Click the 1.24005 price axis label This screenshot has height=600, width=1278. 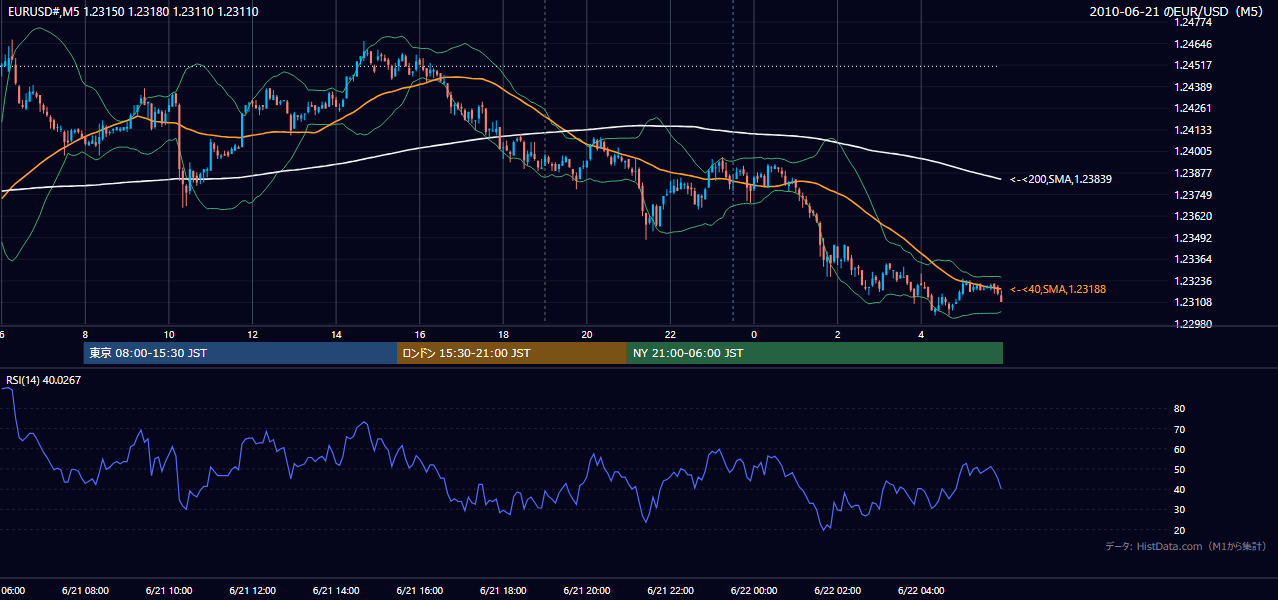[x=1193, y=151]
